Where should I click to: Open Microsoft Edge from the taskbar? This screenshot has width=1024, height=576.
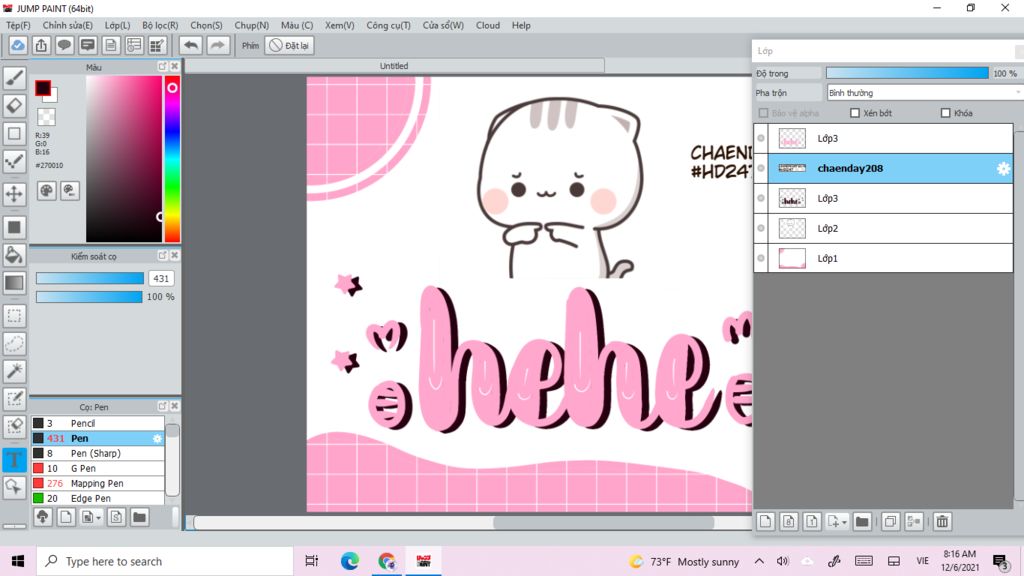(349, 561)
